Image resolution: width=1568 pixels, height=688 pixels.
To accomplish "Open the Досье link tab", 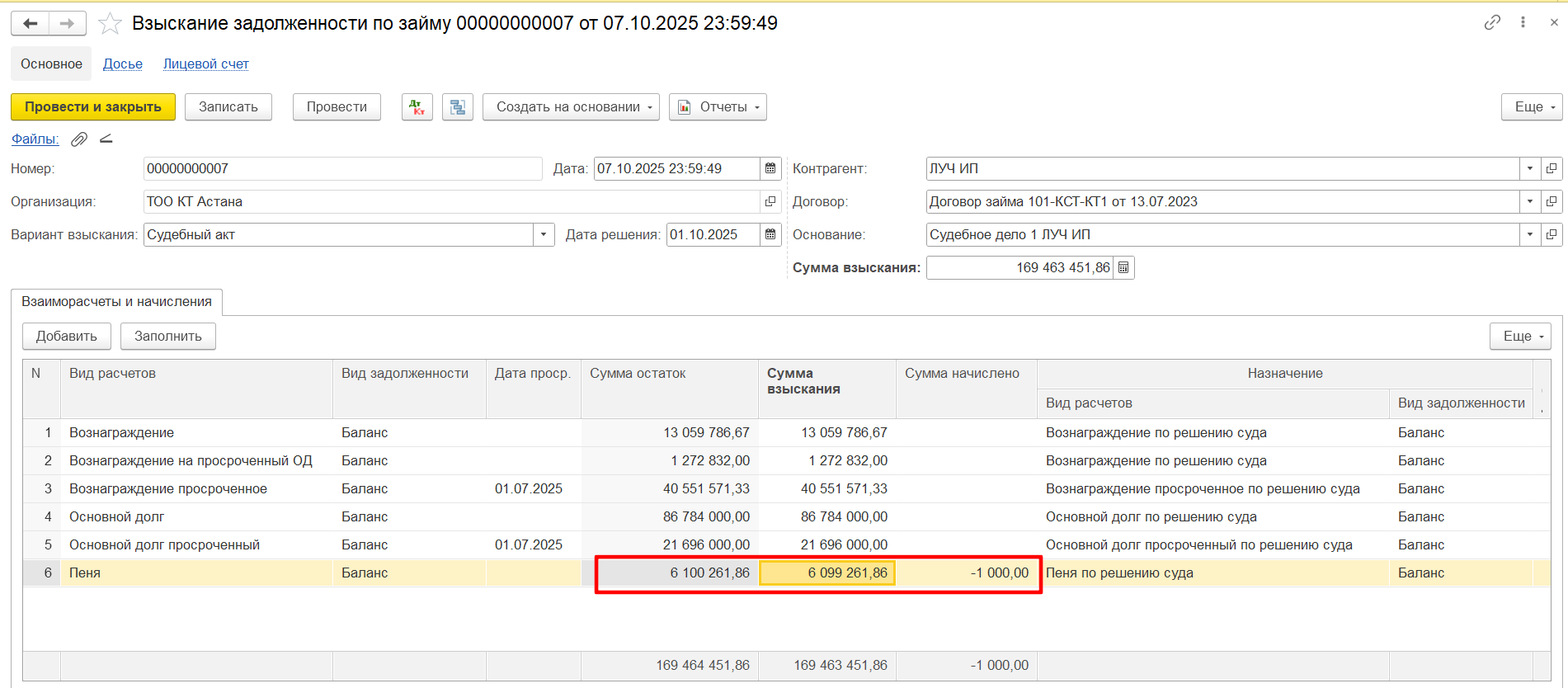I will click(x=123, y=64).
